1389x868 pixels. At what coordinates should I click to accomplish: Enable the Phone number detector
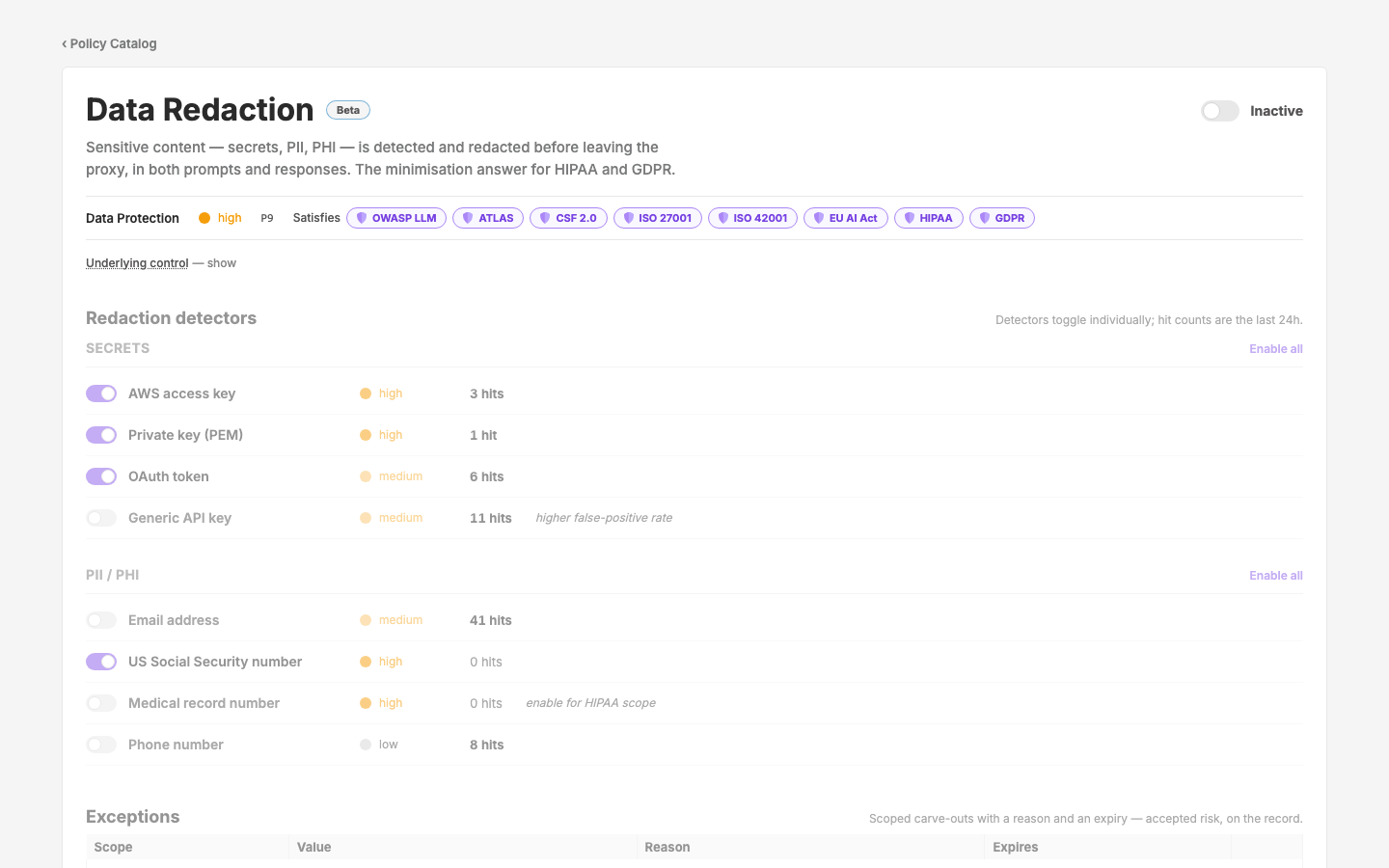click(101, 745)
